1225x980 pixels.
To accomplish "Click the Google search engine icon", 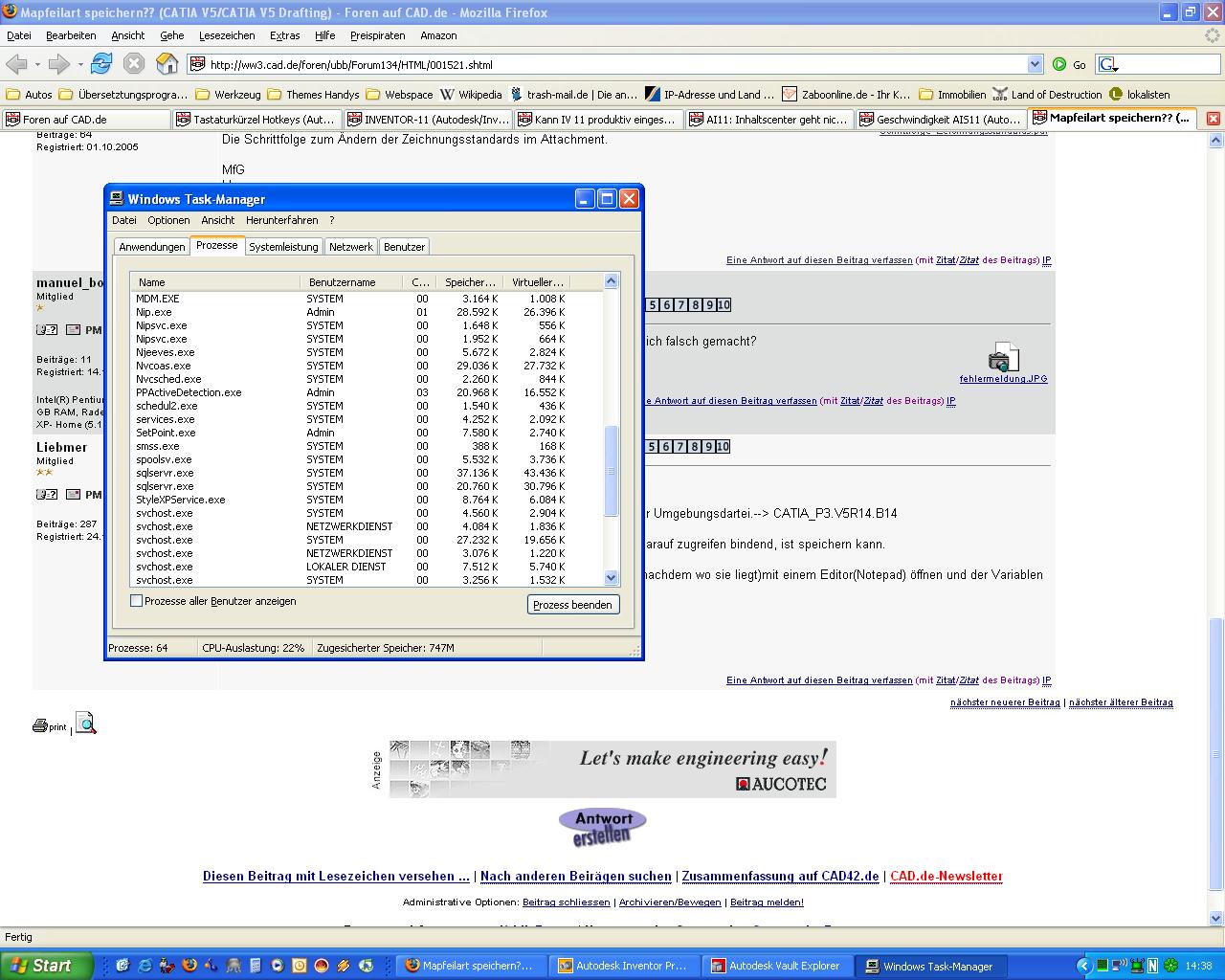I will (1108, 64).
